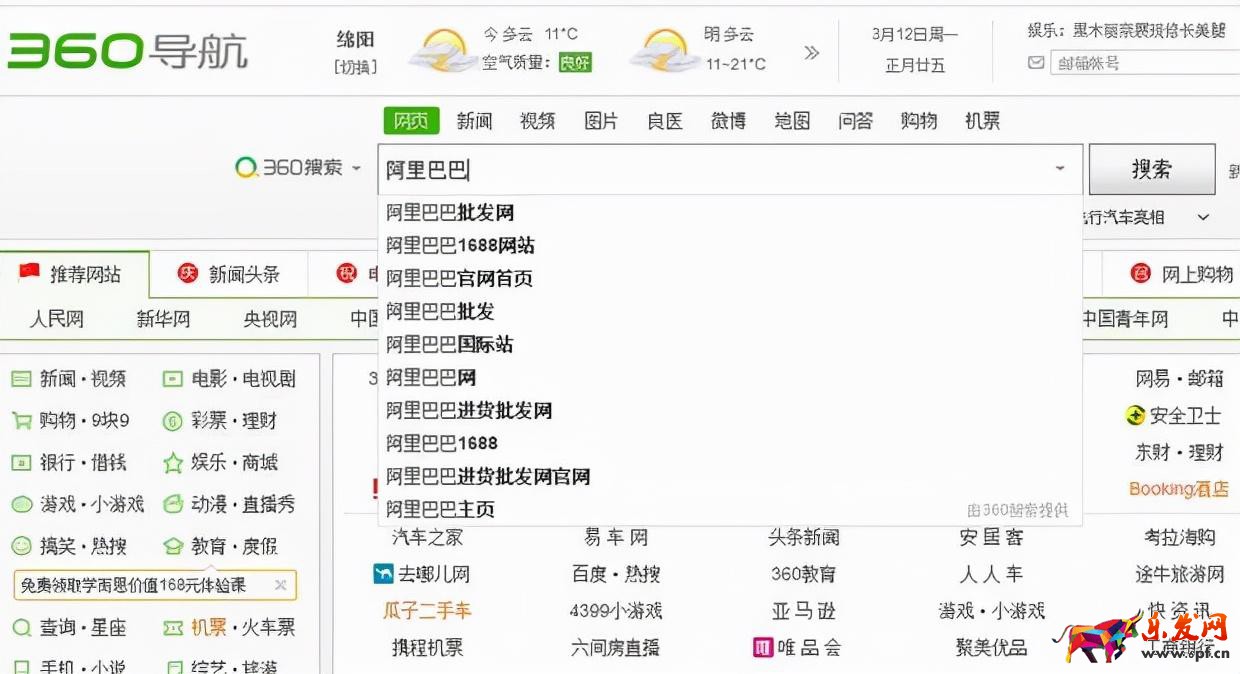The image size is (1240, 674).
Task: Open the 考拉海购 link
Action: click(x=1180, y=537)
